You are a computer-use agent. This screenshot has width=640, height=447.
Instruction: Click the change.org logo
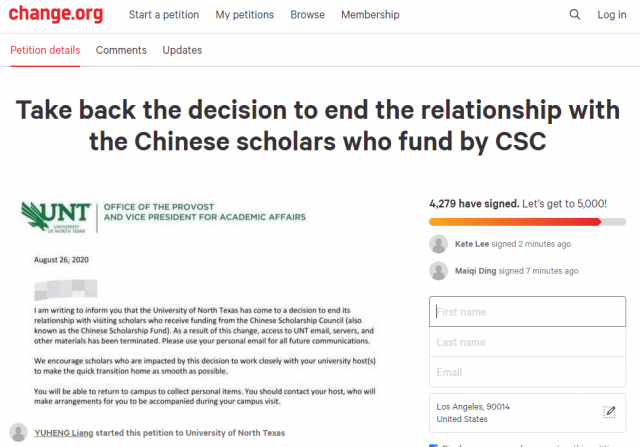(56, 14)
